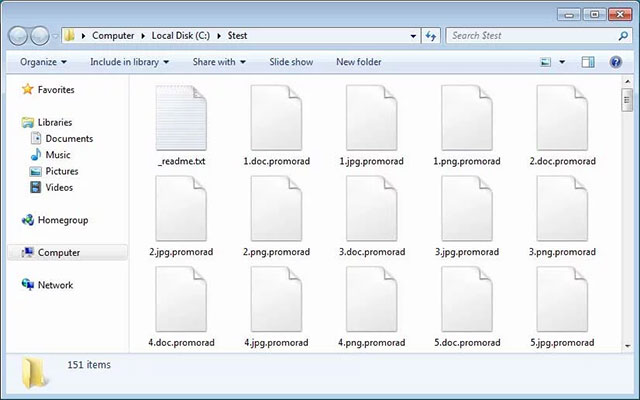
Task: Click the "151 items" status text
Action: coord(89,365)
